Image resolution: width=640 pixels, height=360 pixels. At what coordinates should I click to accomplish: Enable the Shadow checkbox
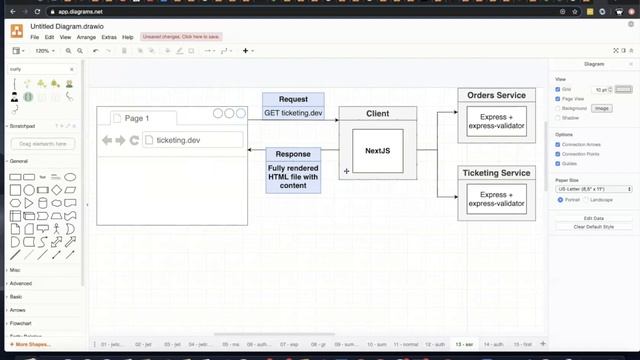558,118
